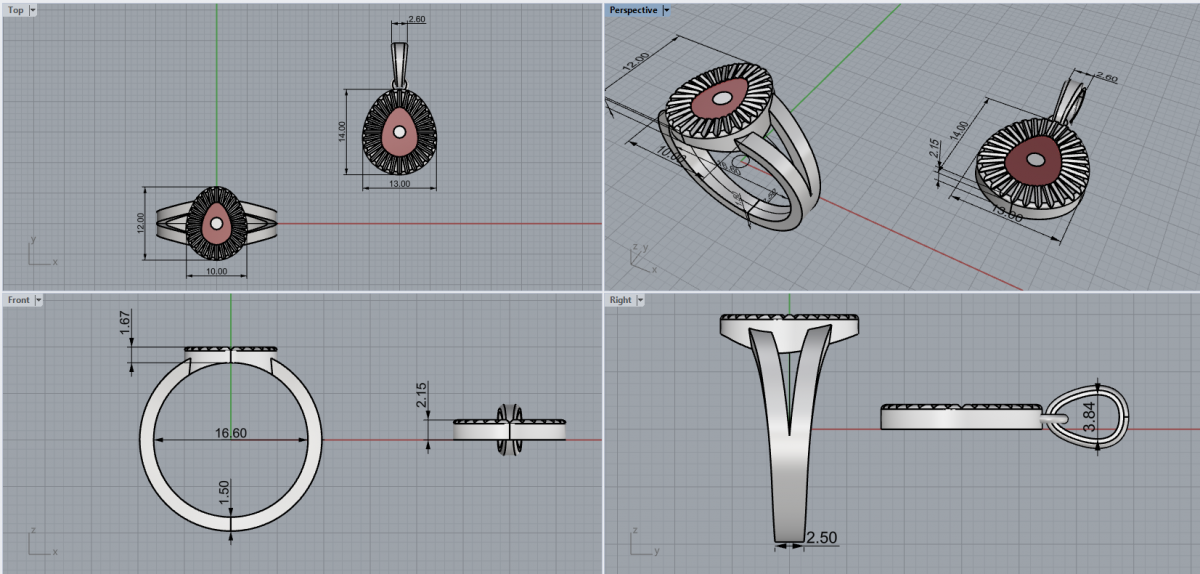The height and width of the screenshot is (574, 1200).
Task: Pick the 2.50 dimension text in Right view
Action: point(821,538)
